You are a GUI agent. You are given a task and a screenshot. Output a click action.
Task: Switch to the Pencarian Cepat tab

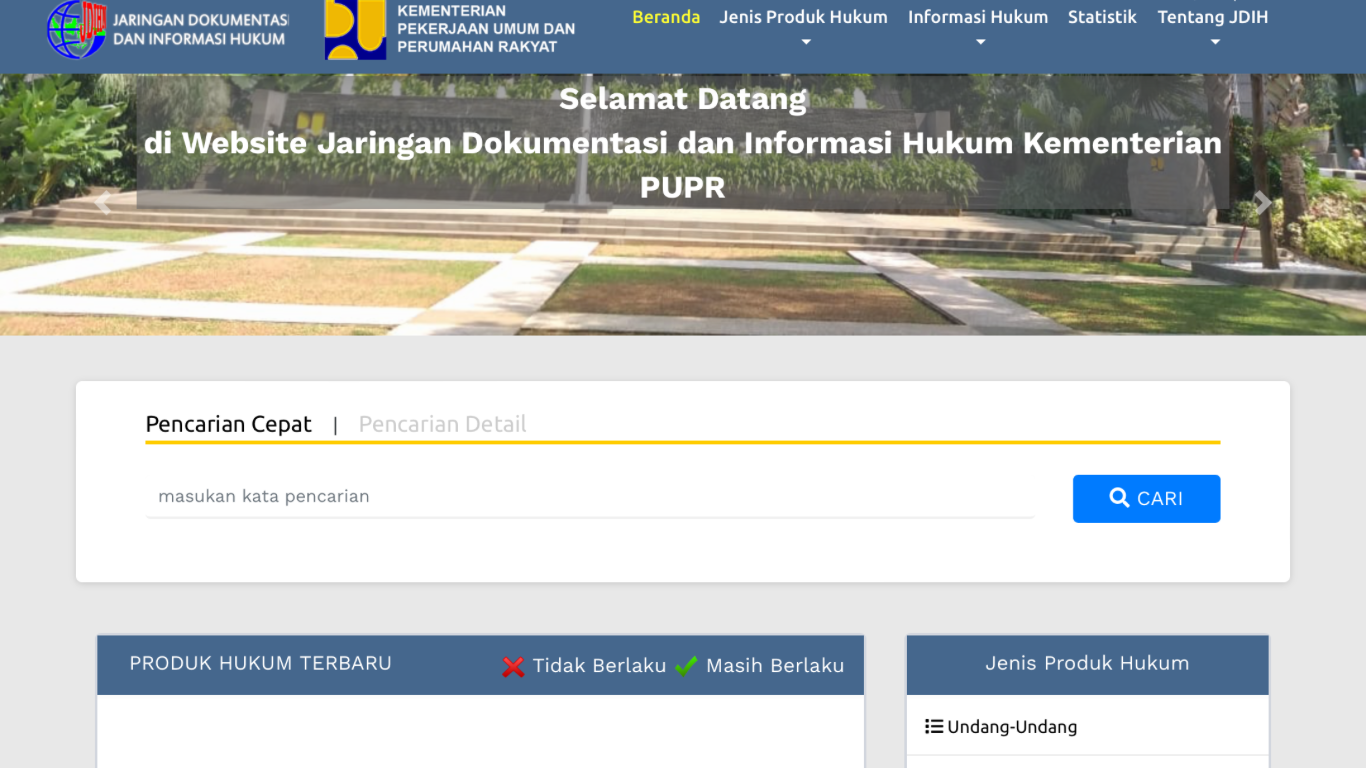click(229, 424)
